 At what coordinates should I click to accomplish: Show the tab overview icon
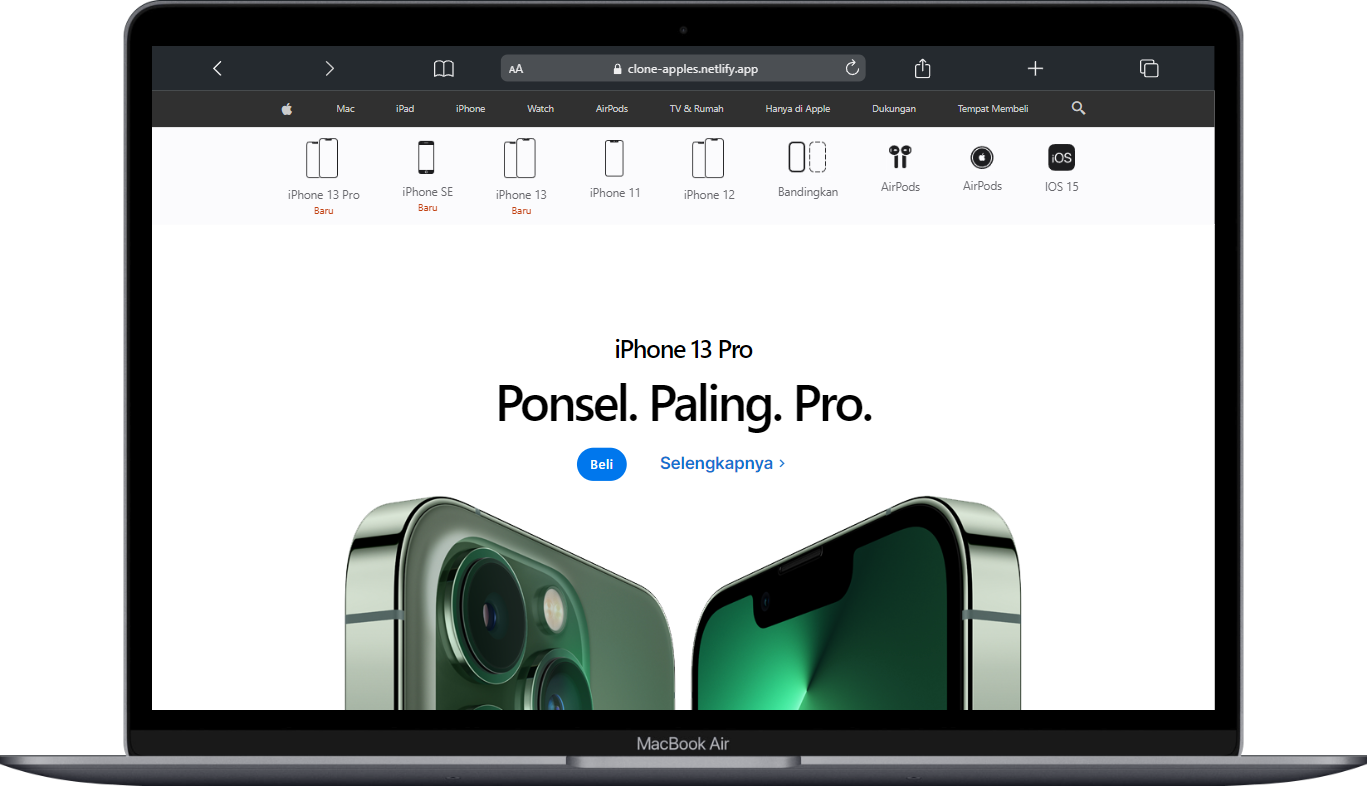pyautogui.click(x=1149, y=69)
